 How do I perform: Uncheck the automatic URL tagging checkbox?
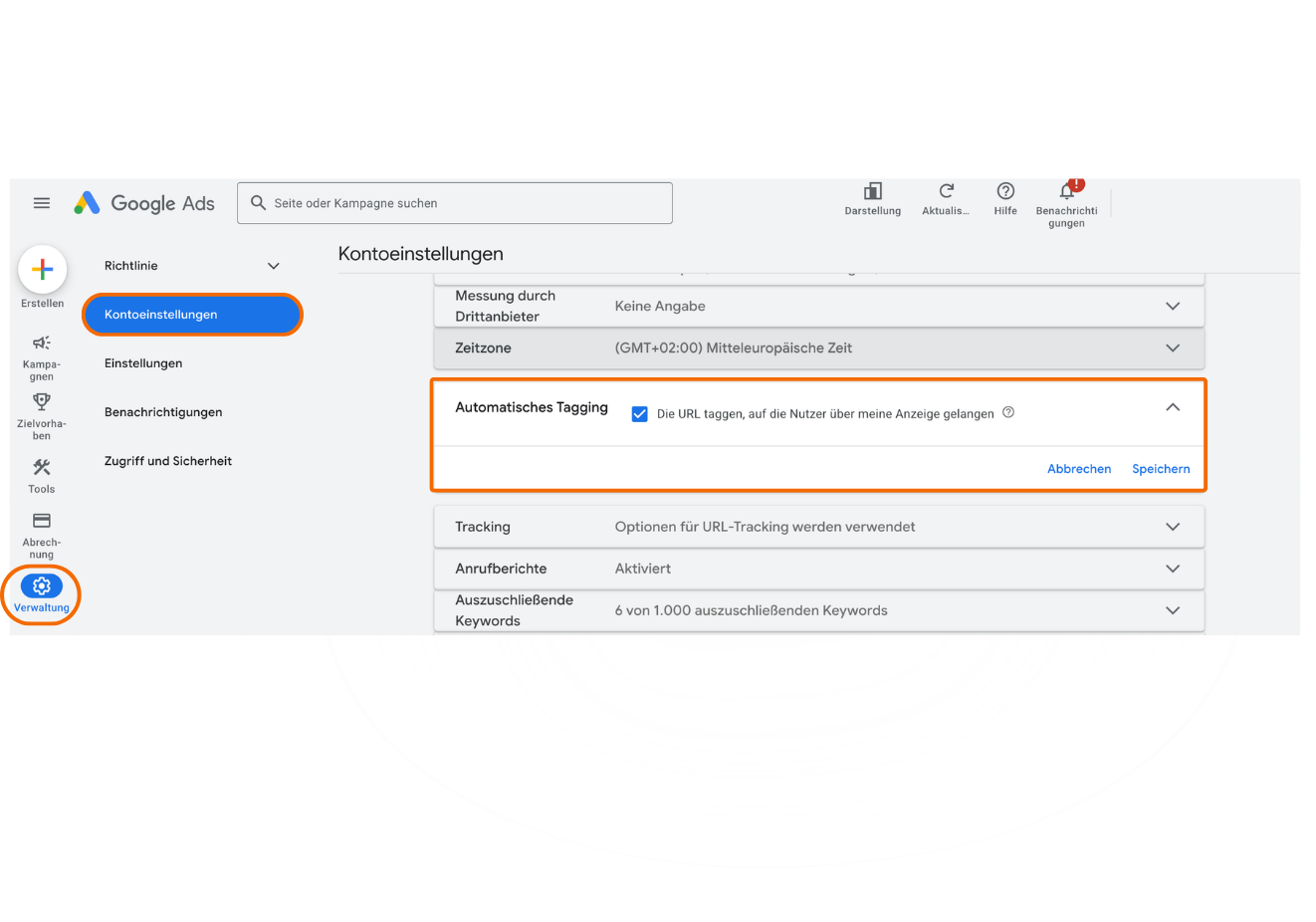[640, 414]
